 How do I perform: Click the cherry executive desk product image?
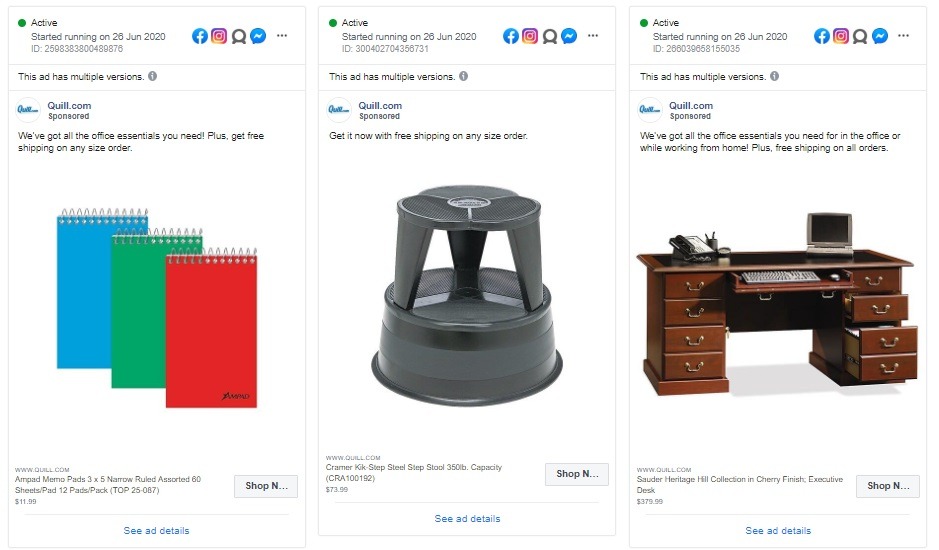[x=777, y=304]
